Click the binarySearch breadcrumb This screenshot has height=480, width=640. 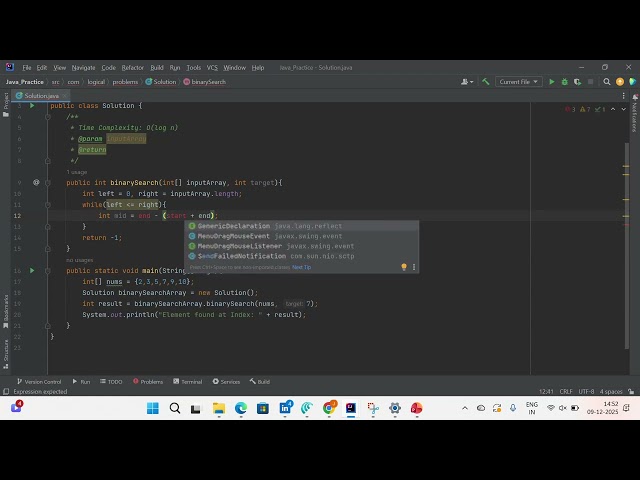(204, 82)
